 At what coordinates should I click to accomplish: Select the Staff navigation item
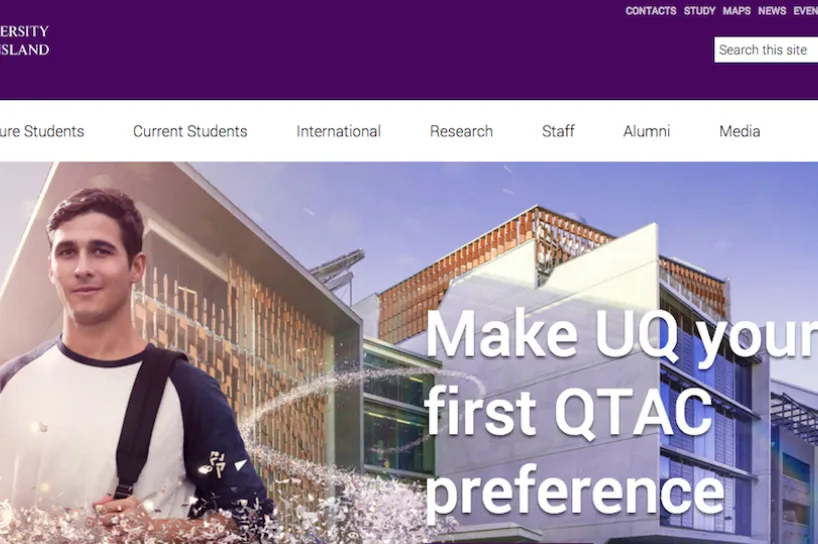[558, 131]
